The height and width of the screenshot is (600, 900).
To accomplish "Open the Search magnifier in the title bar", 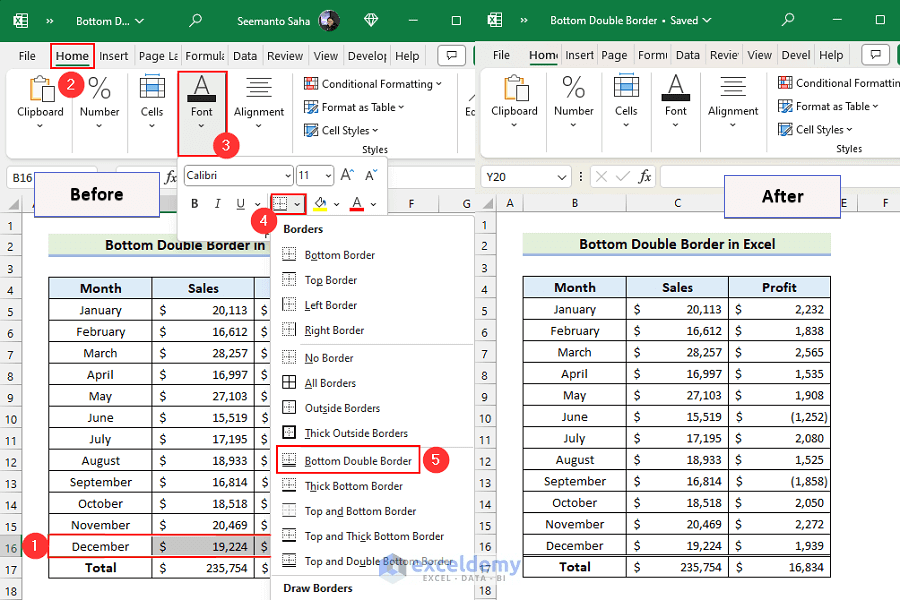I will 195,20.
